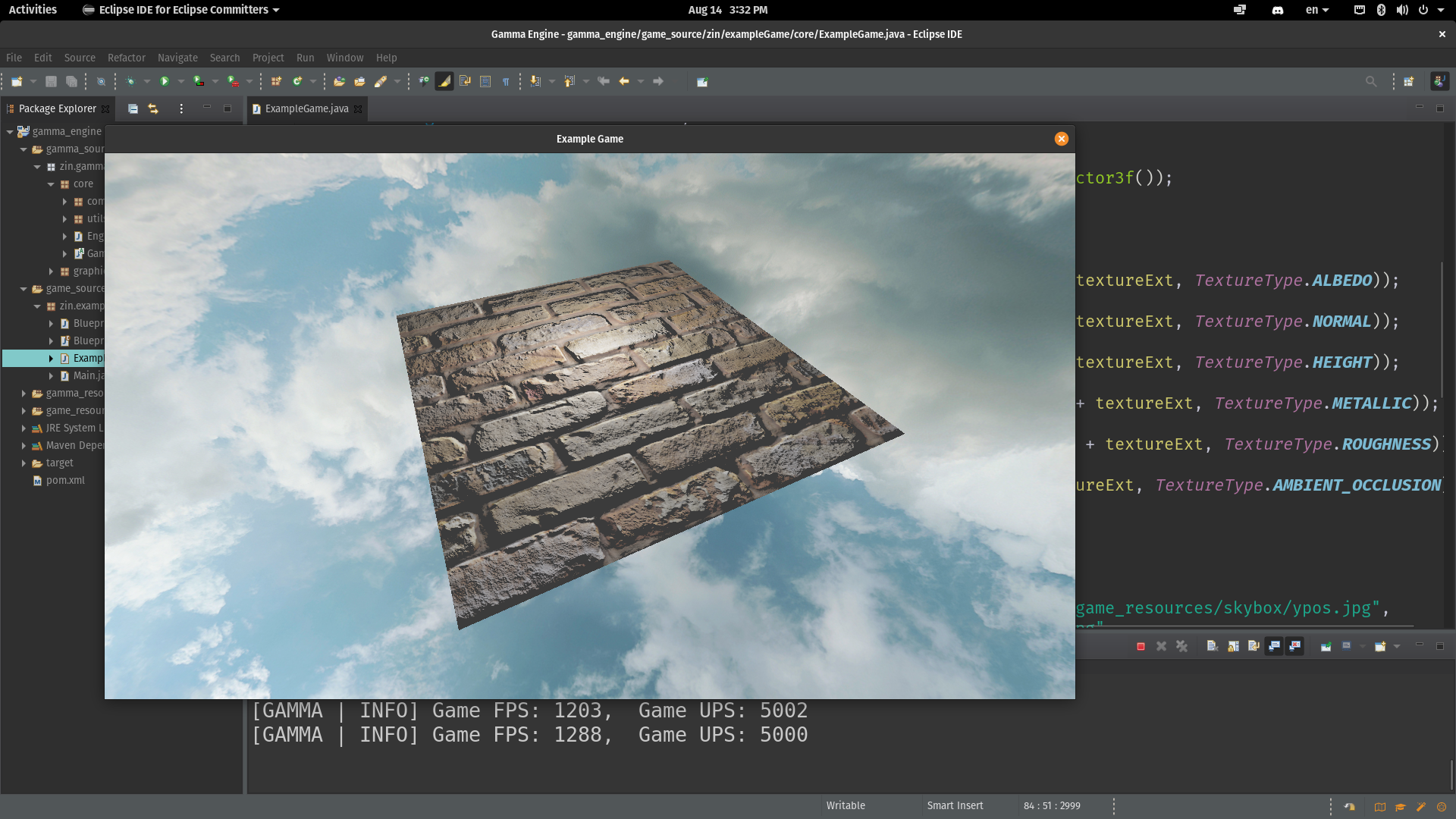
Task: Clear the console output
Action: point(1213,646)
